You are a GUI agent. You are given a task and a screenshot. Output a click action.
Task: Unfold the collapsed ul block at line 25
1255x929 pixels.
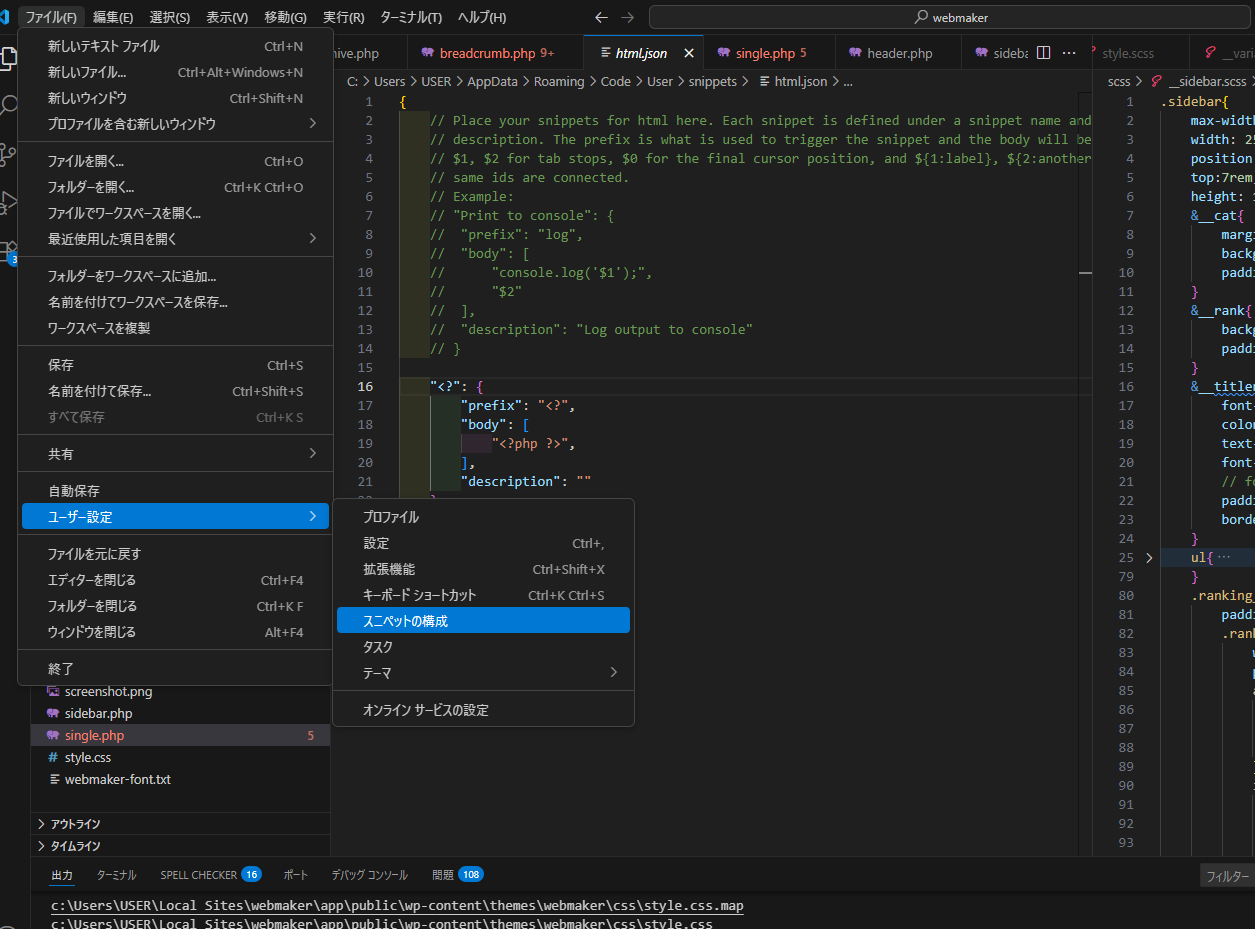(x=1148, y=557)
